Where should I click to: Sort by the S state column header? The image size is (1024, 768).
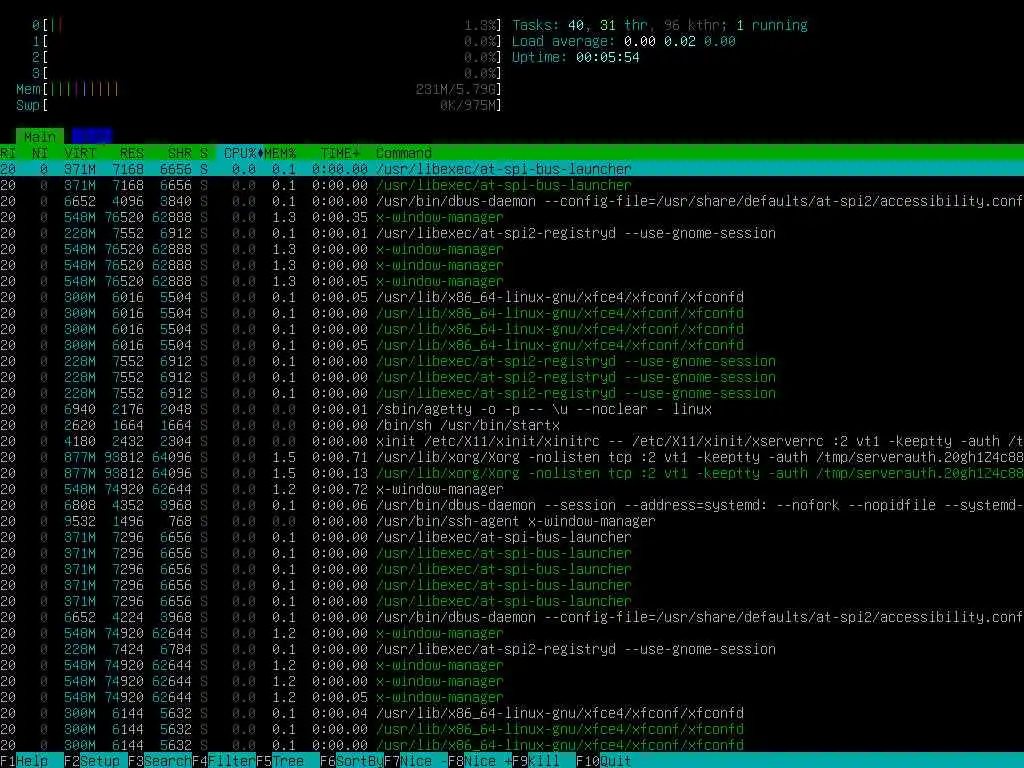click(204, 153)
